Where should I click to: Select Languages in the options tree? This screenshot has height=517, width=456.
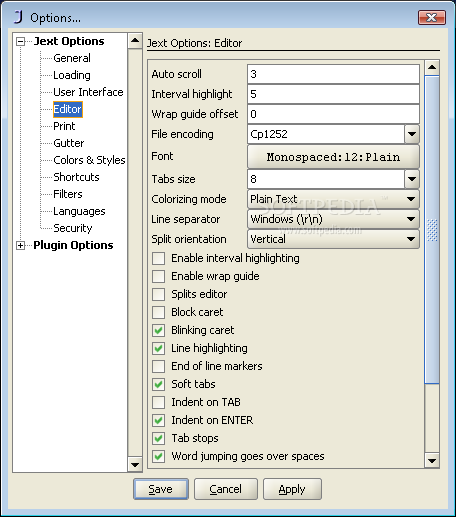click(79, 211)
